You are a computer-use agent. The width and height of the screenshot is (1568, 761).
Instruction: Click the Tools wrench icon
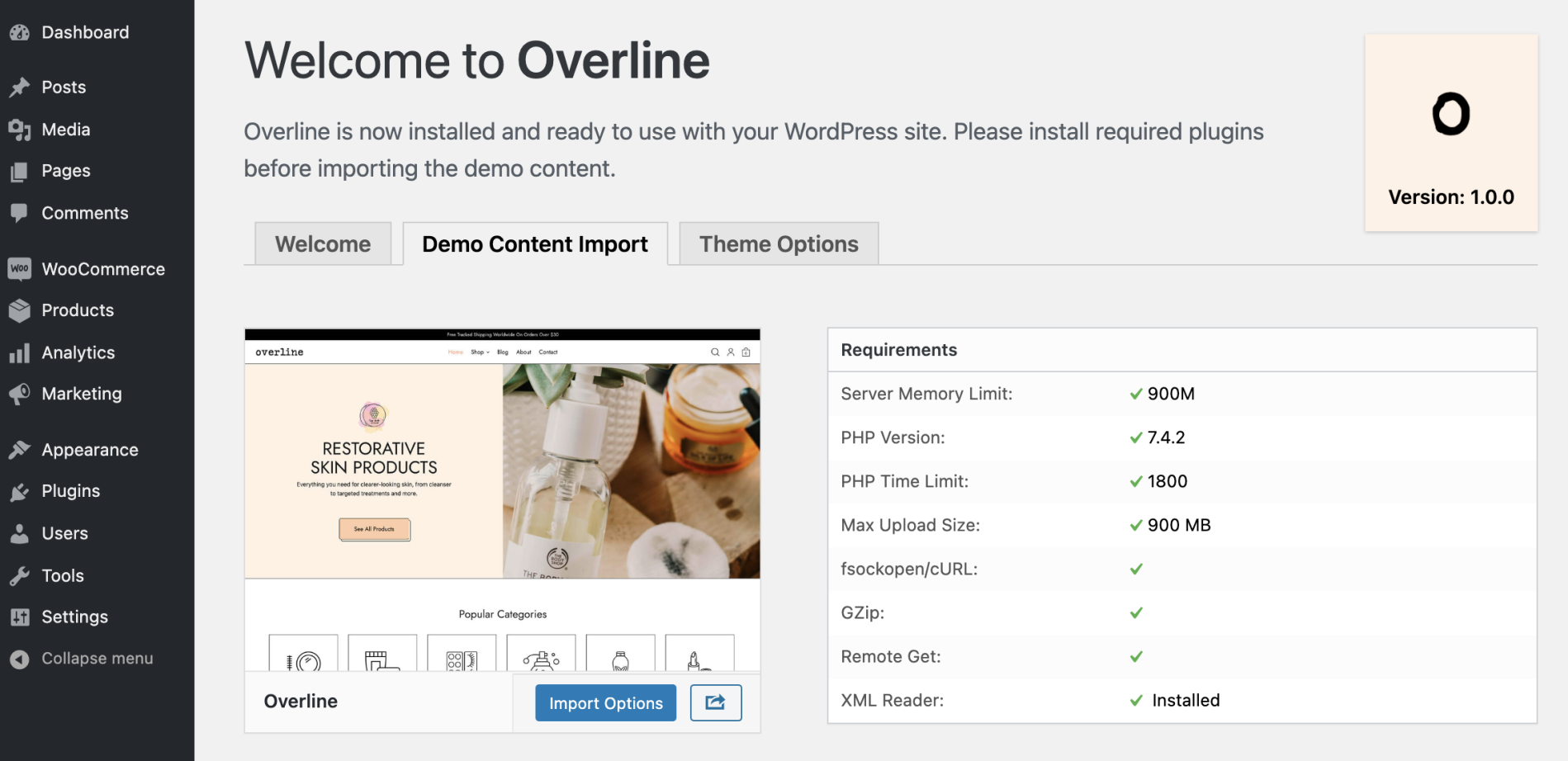20,575
